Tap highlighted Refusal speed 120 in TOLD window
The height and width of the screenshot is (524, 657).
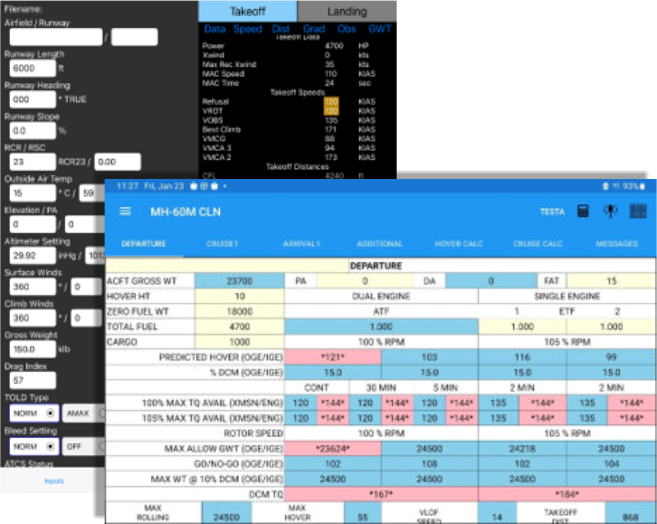pyautogui.click(x=331, y=101)
